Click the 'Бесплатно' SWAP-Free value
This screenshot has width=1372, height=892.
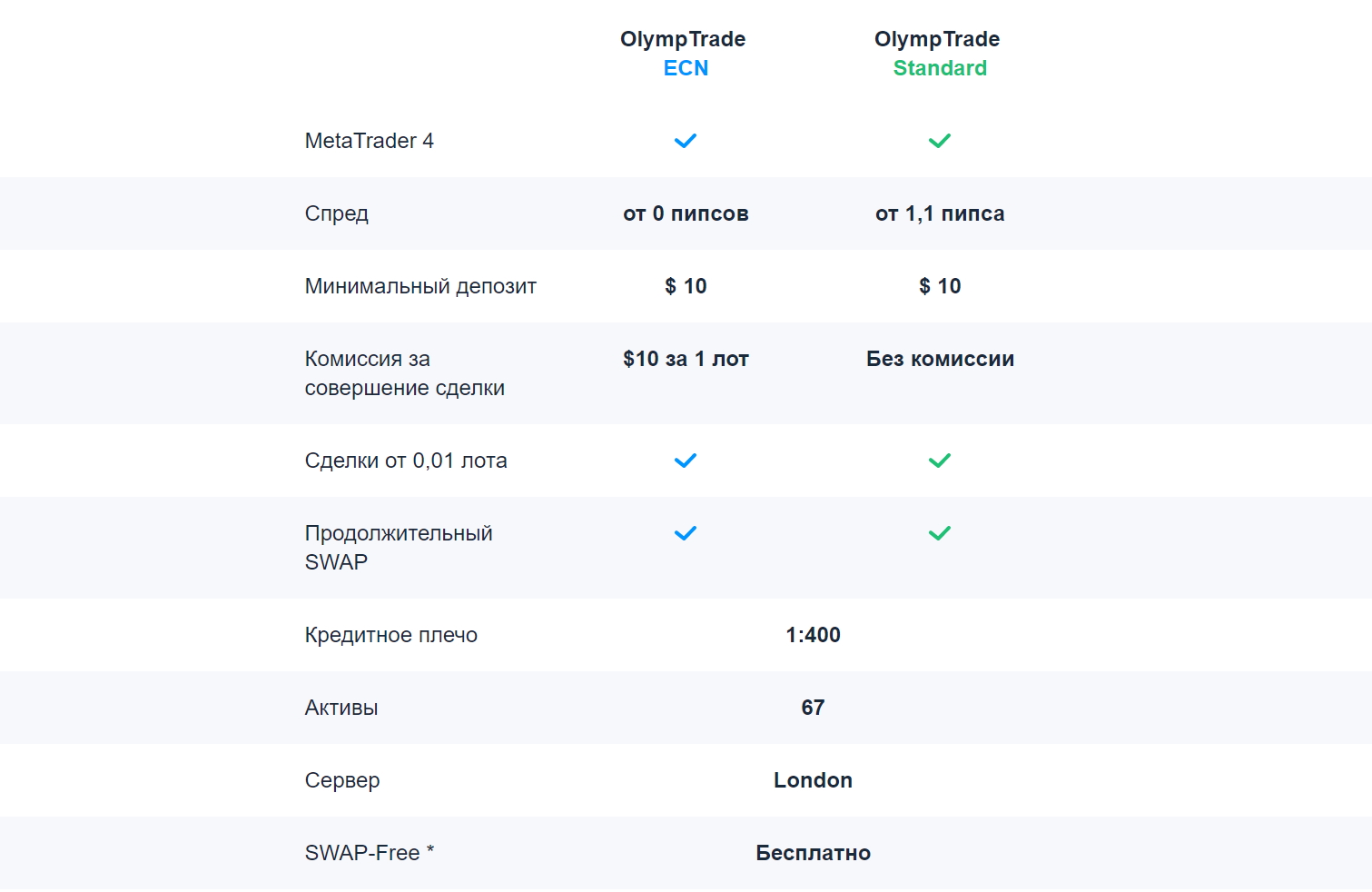point(813,853)
